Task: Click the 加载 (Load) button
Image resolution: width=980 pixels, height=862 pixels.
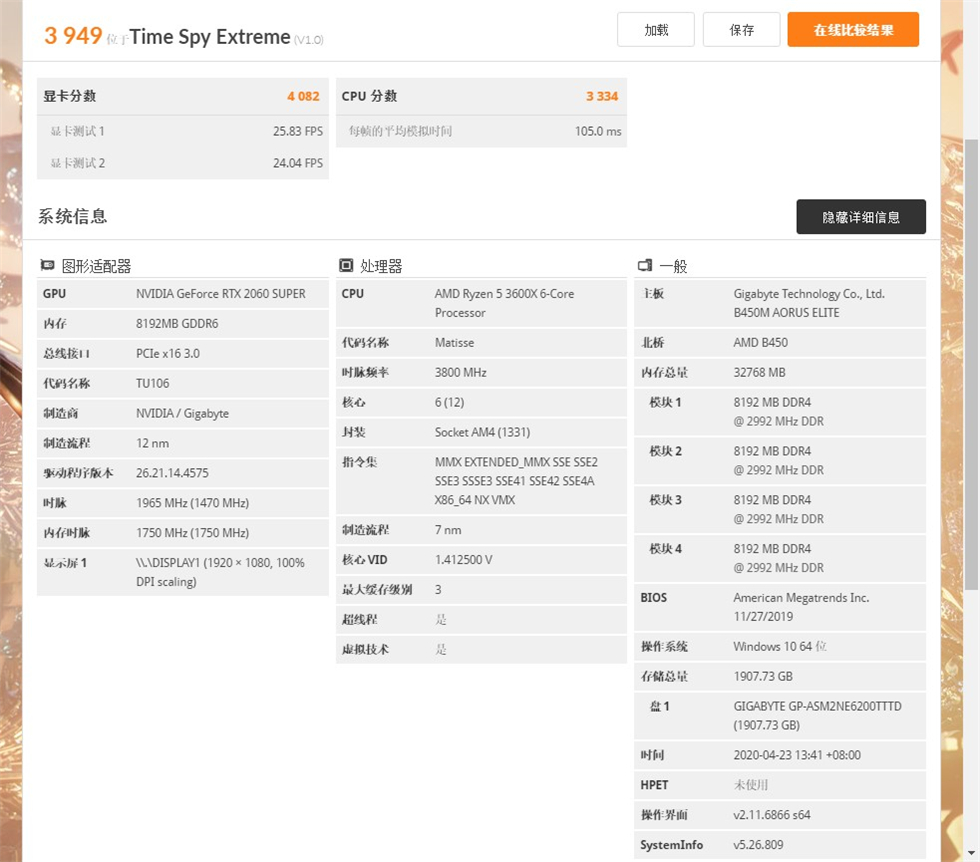Action: coord(656,29)
